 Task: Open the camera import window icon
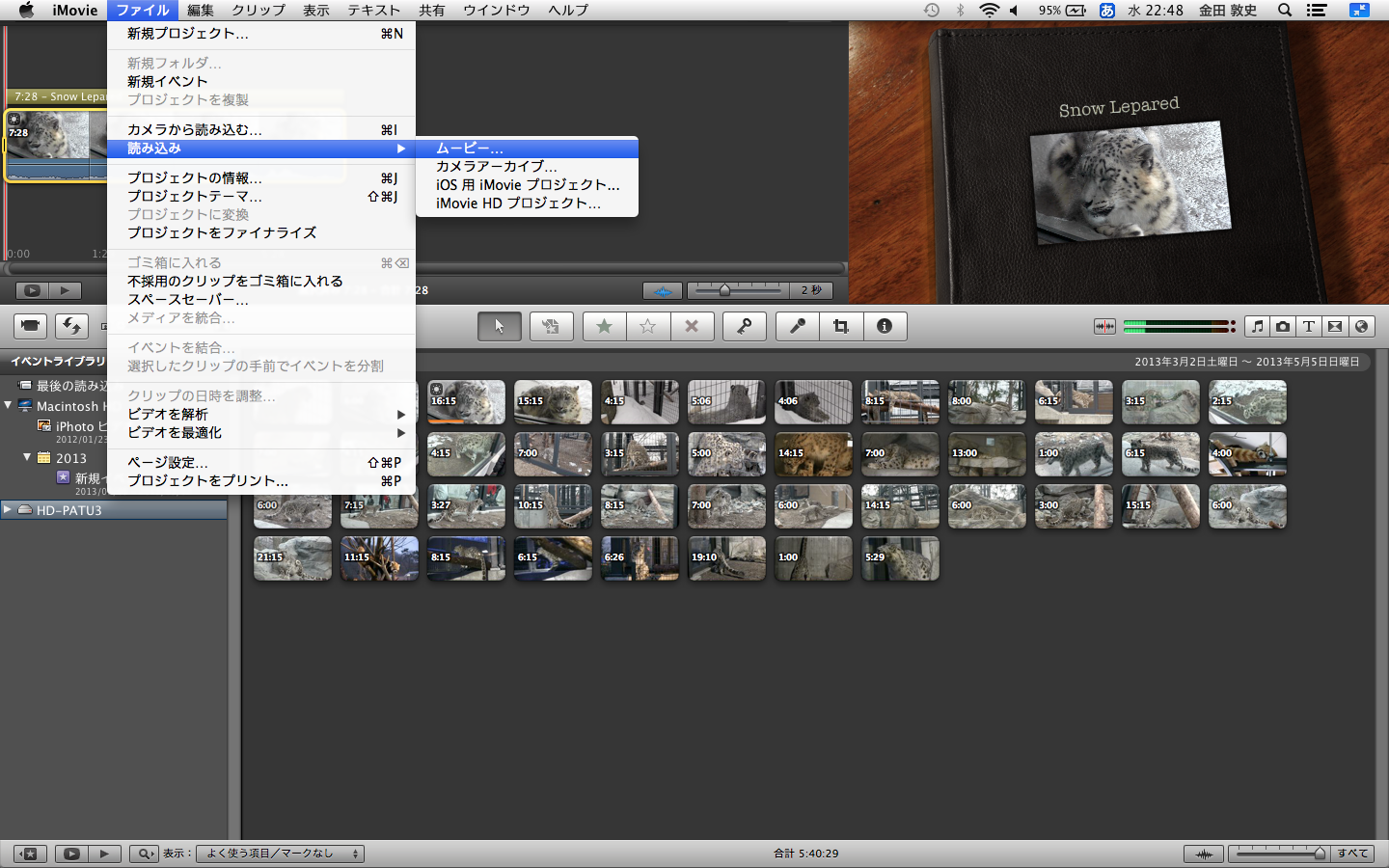point(30,326)
